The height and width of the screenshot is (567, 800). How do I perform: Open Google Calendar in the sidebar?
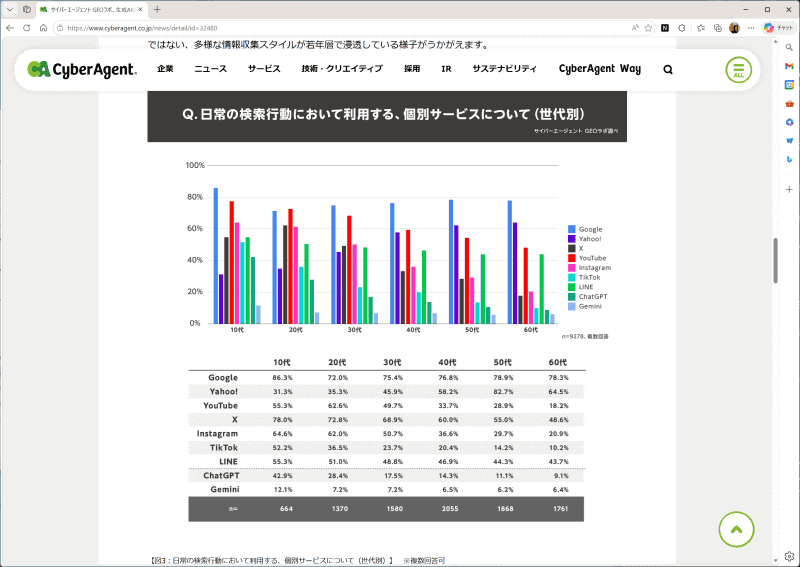pos(789,85)
